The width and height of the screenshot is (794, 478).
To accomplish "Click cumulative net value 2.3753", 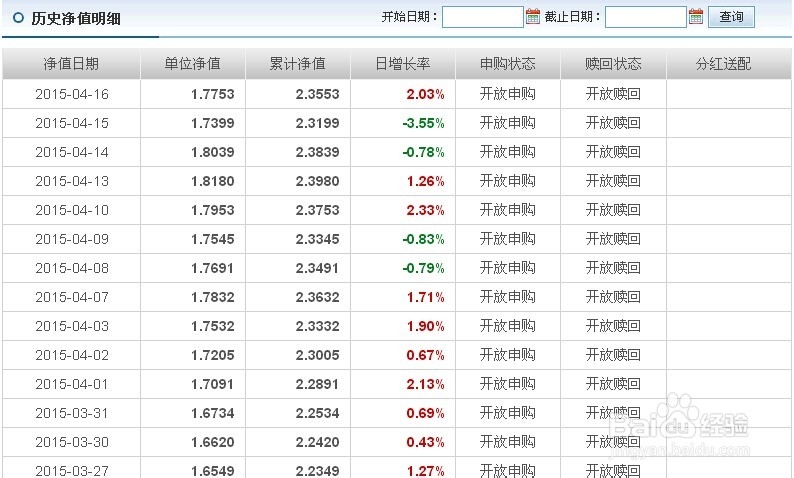I will coord(317,210).
